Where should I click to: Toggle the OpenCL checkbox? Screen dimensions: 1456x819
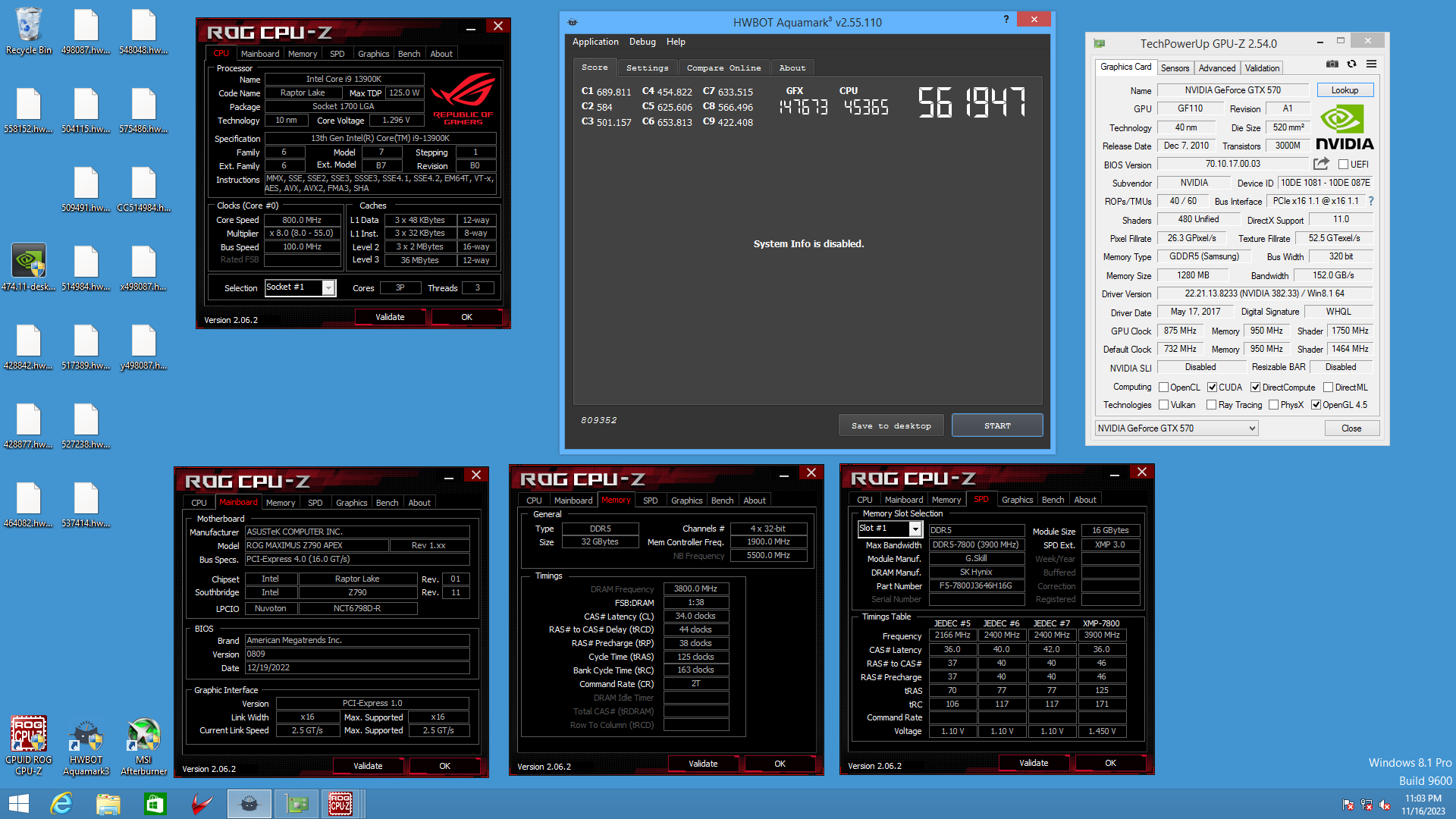coord(1163,388)
